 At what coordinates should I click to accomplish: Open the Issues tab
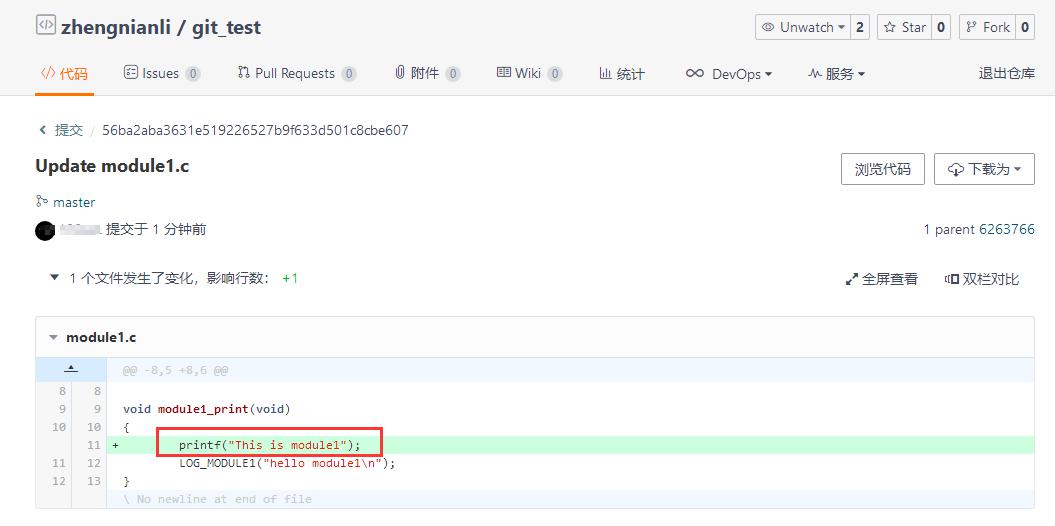click(x=161, y=73)
